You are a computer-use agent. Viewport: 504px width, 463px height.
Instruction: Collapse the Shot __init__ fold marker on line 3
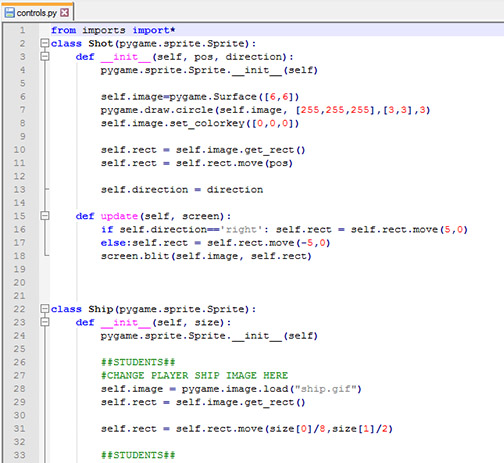pos(44,57)
